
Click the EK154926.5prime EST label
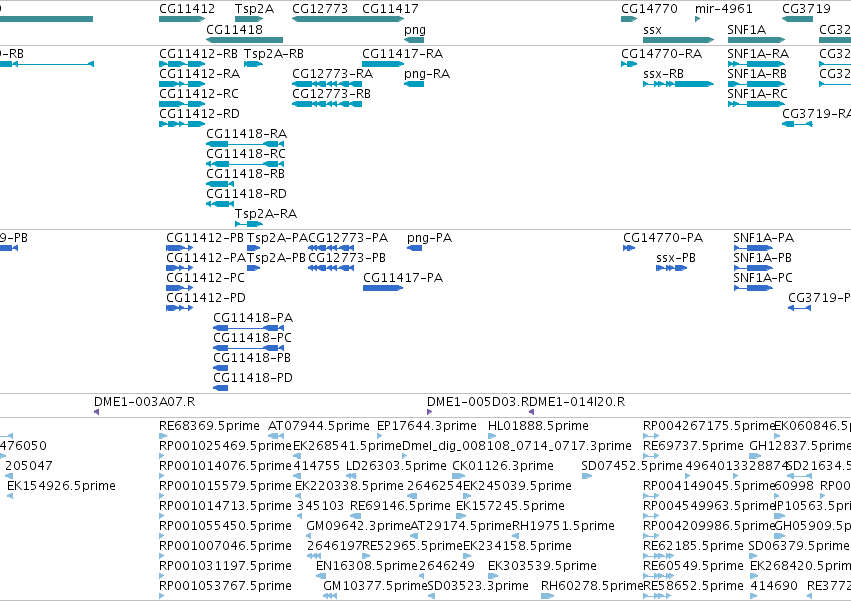61,486
